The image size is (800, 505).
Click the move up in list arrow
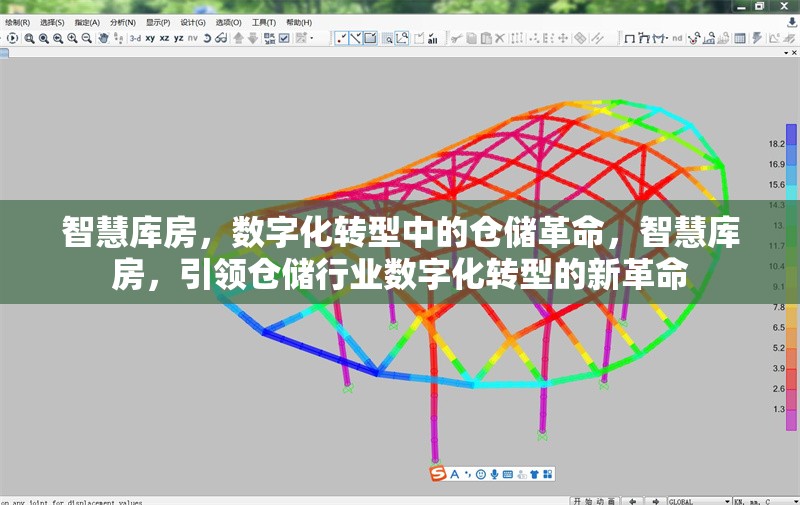pyautogui.click(x=238, y=38)
